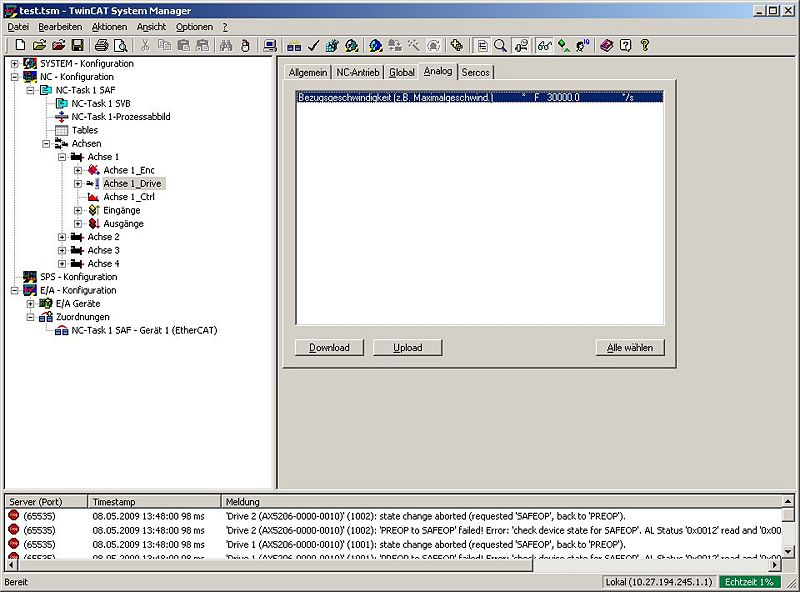800x592 pixels.
Task: Click the checkmark Check Configuration icon
Action: coord(313,45)
